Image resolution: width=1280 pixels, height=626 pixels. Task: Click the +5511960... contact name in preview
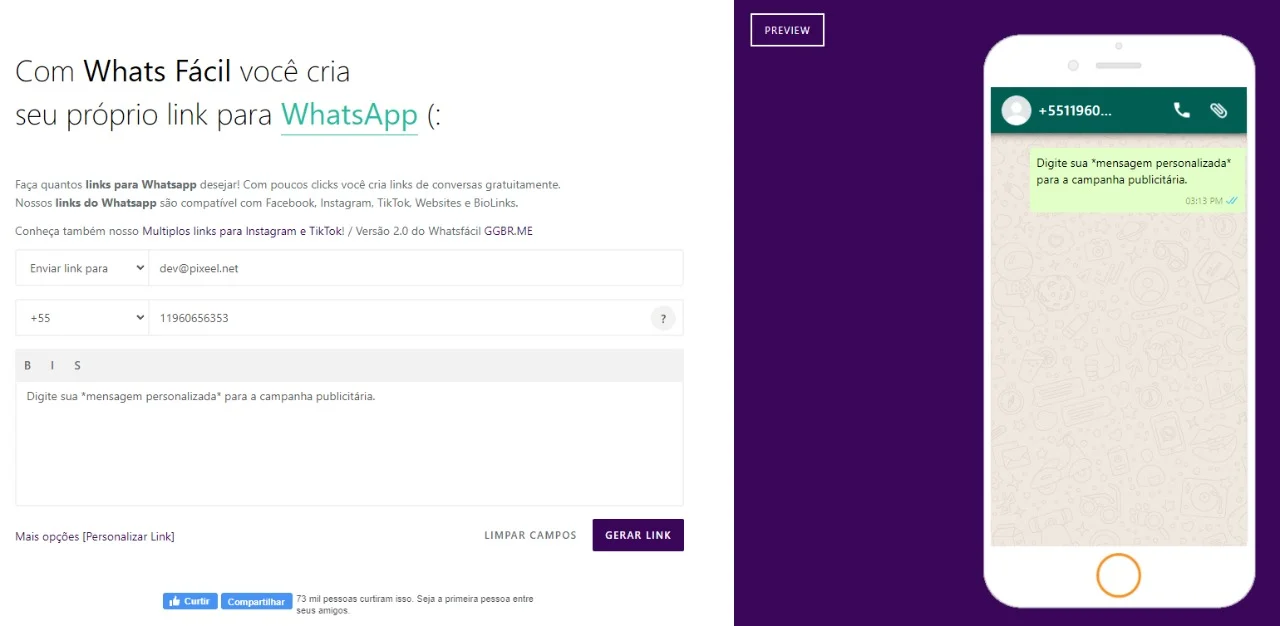(1075, 110)
